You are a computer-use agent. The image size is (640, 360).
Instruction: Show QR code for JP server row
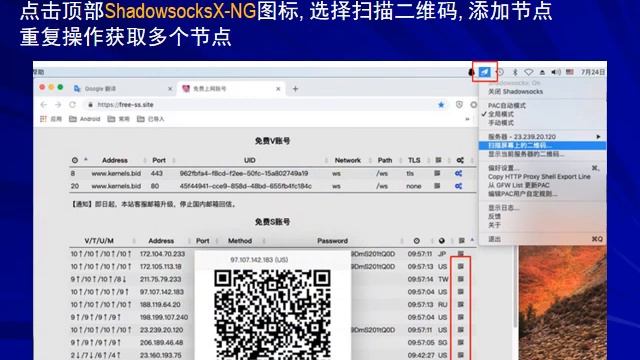461,253
